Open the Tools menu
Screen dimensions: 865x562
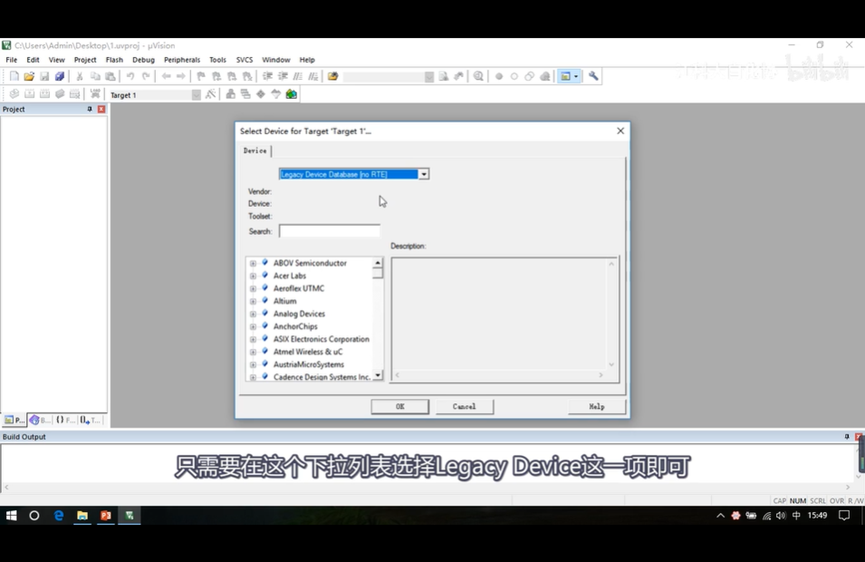pyautogui.click(x=217, y=60)
